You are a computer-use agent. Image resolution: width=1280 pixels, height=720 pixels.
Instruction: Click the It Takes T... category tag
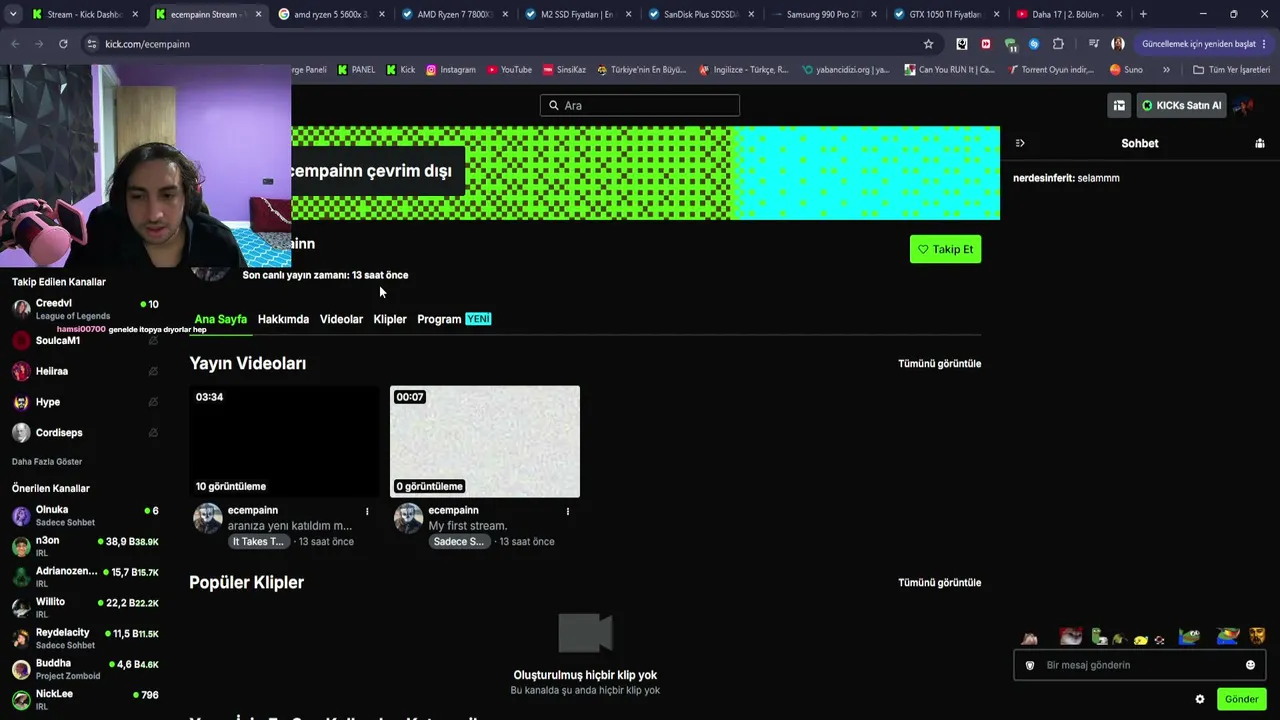click(259, 542)
